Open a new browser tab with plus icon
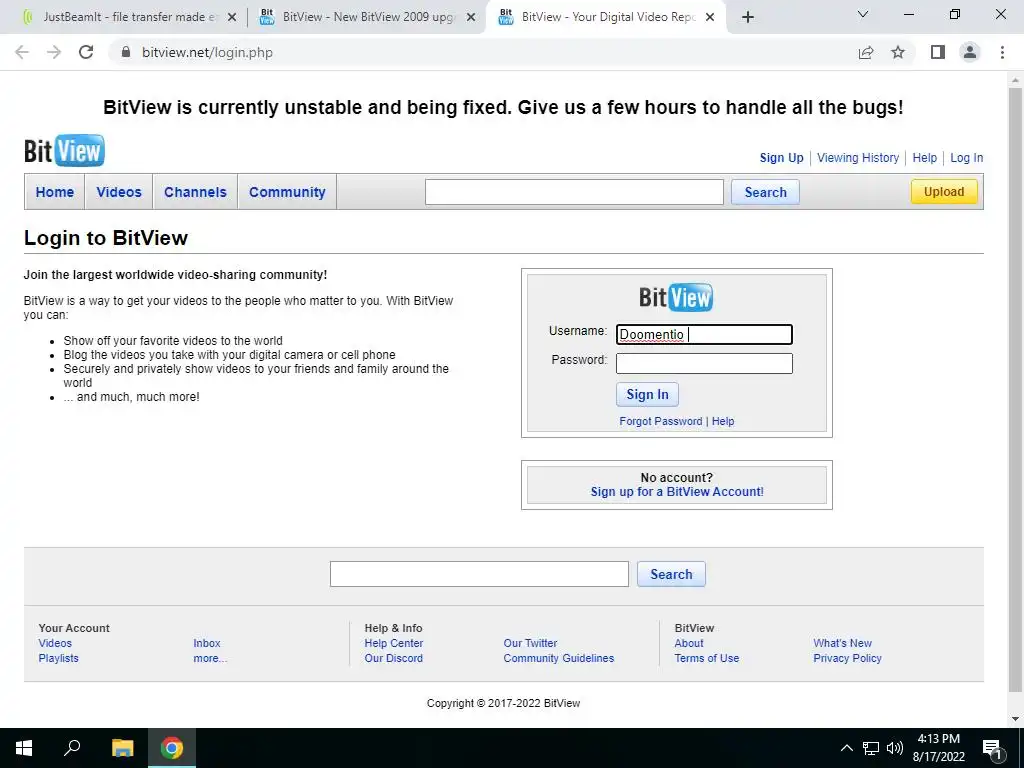Screen dimensions: 1024x768 (x=748, y=17)
